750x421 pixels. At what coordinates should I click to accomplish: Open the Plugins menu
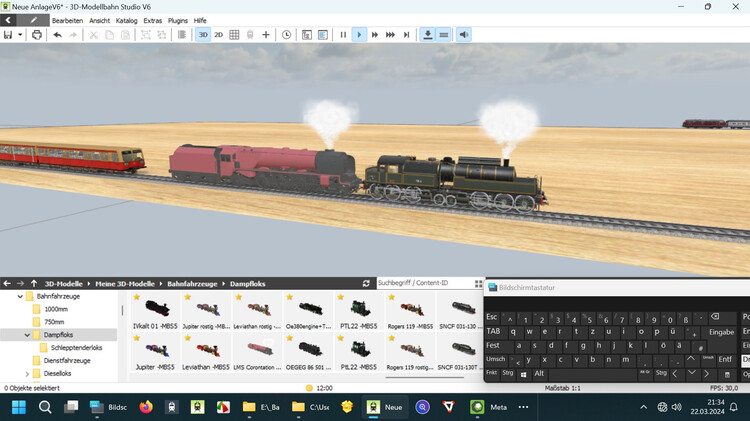(178, 20)
